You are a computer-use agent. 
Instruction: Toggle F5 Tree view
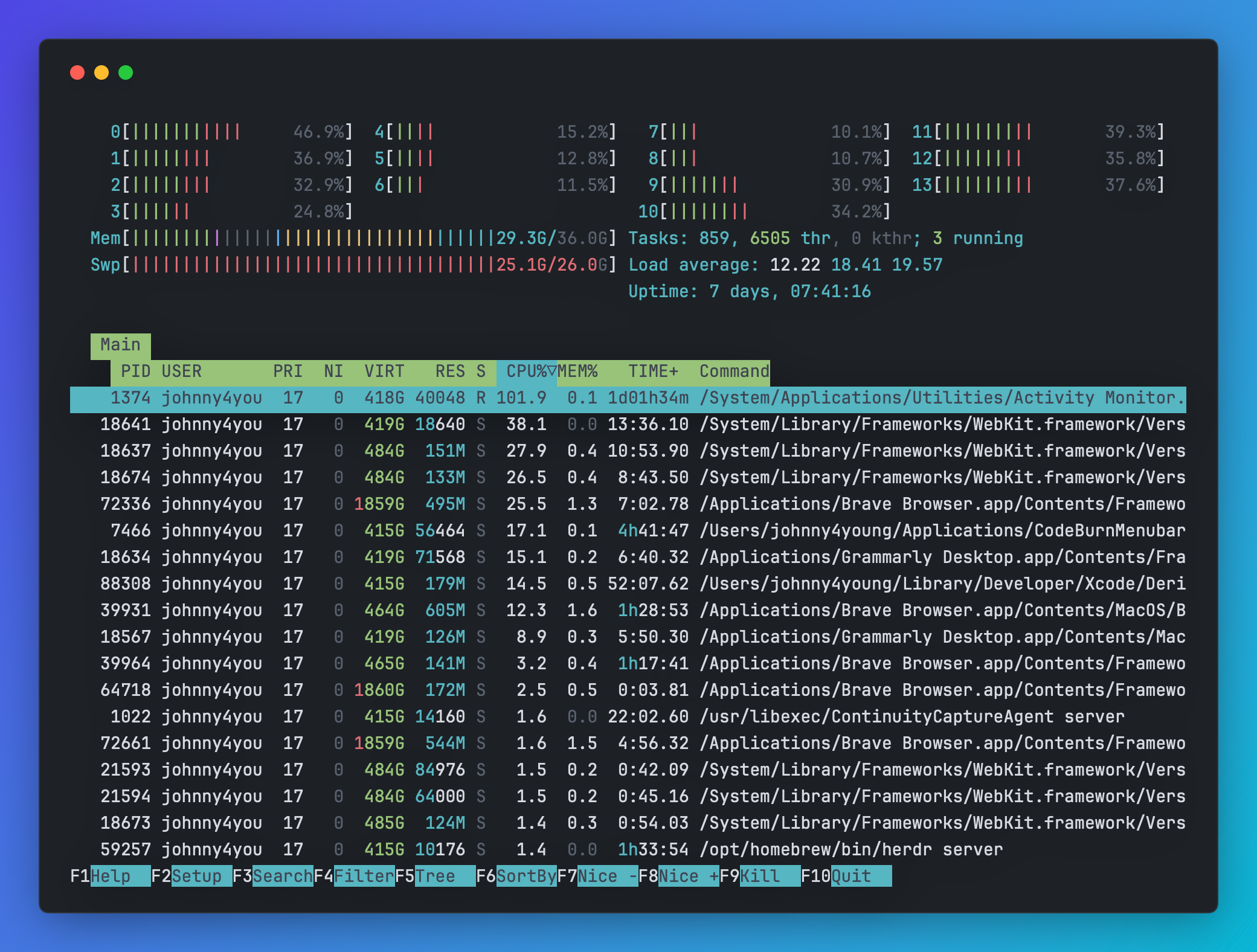click(435, 876)
